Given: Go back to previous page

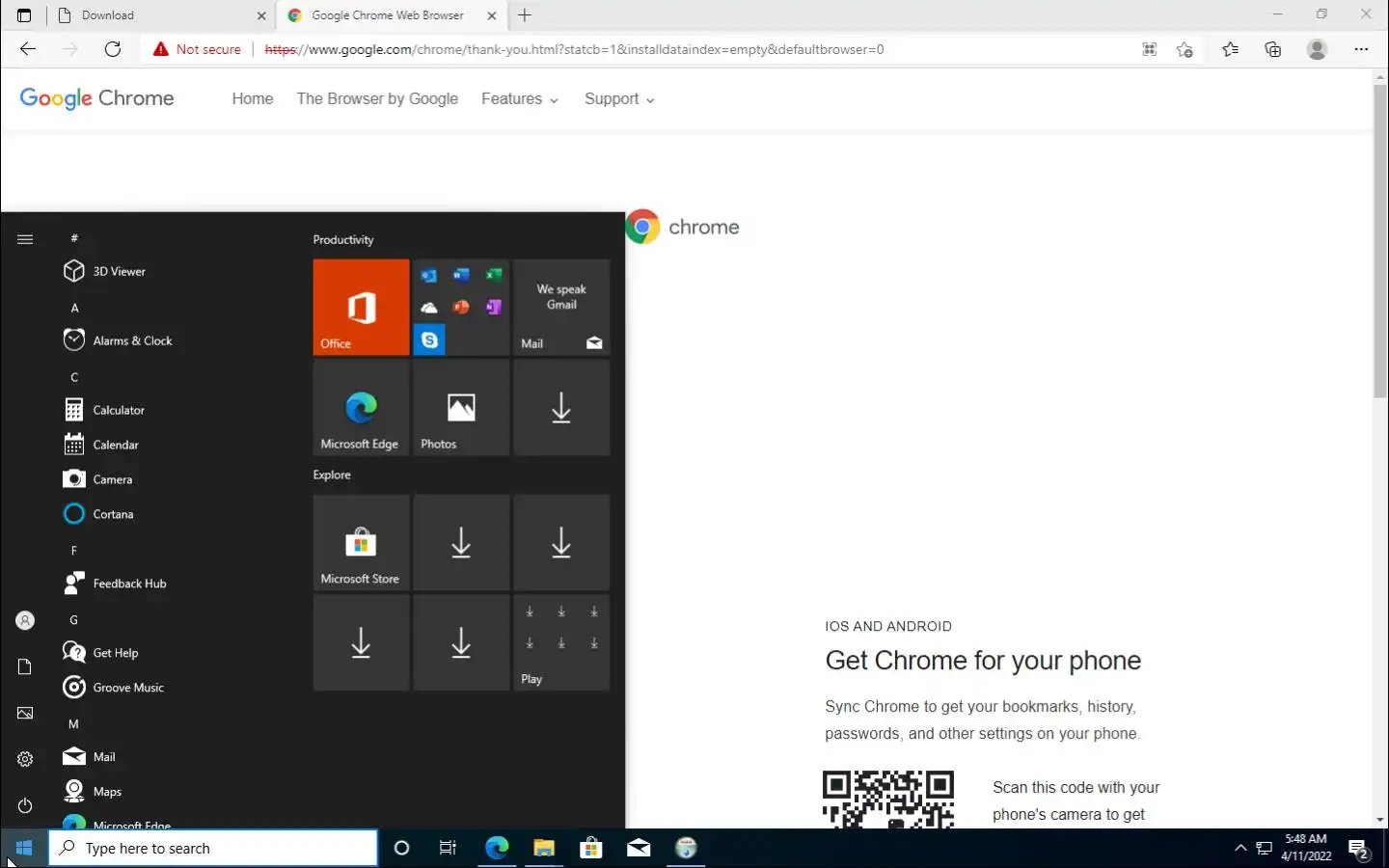Looking at the screenshot, I should click(27, 49).
